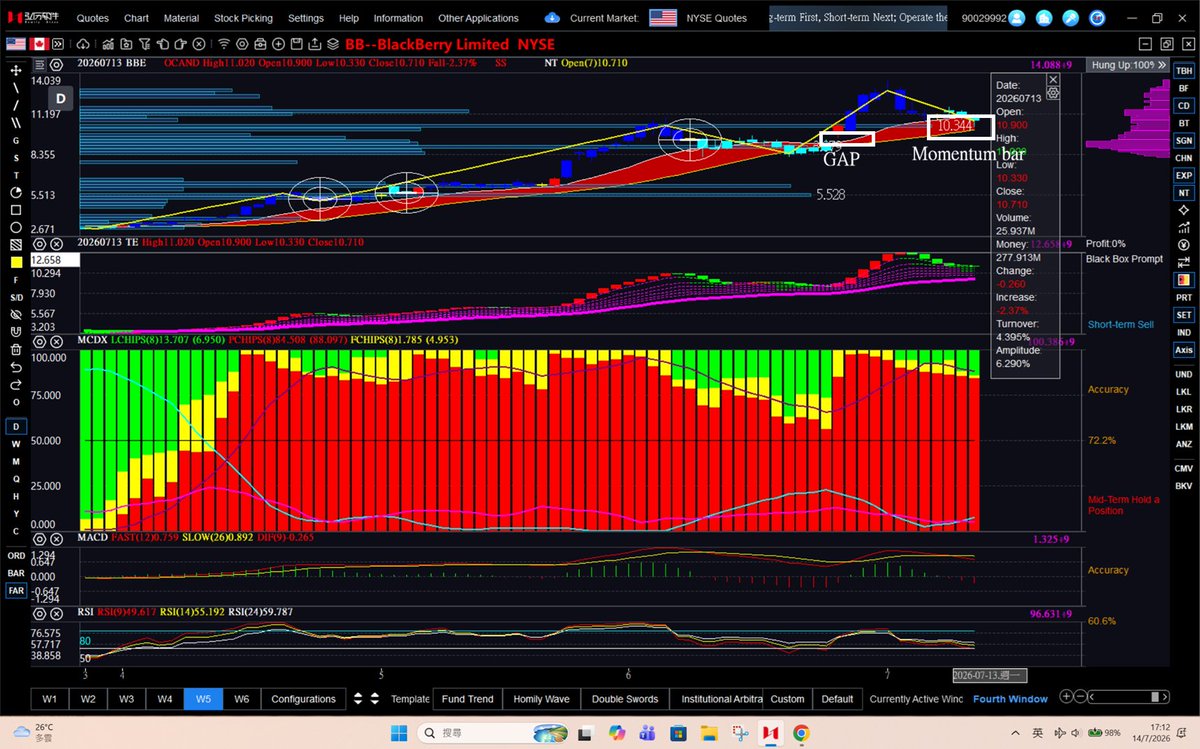Screen dimensions: 1200x749
Task: Open the user account avatar icon
Action: coord(1017,18)
